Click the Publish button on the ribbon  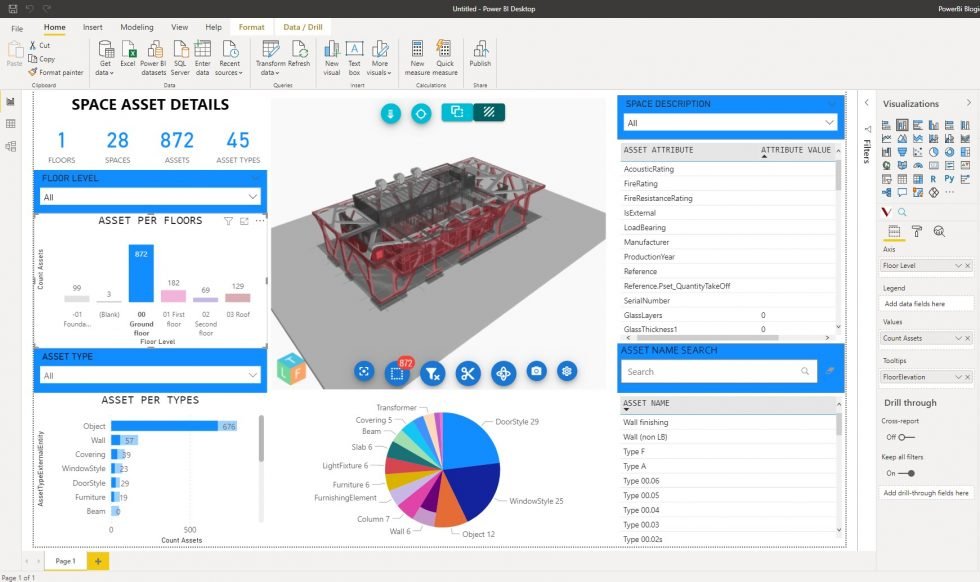pos(480,58)
